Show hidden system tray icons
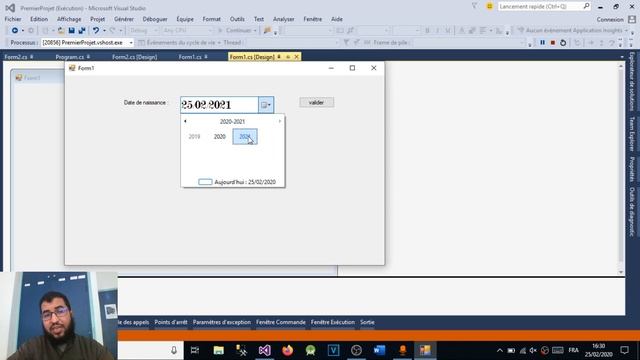Image resolution: width=640 pixels, height=360 pixels. (x=500, y=350)
